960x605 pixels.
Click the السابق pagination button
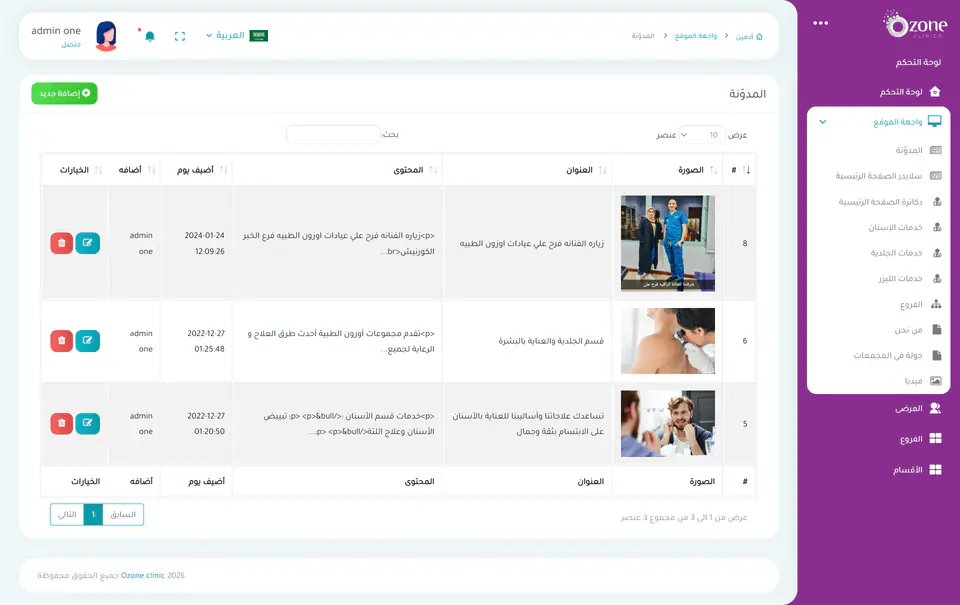tap(123, 514)
